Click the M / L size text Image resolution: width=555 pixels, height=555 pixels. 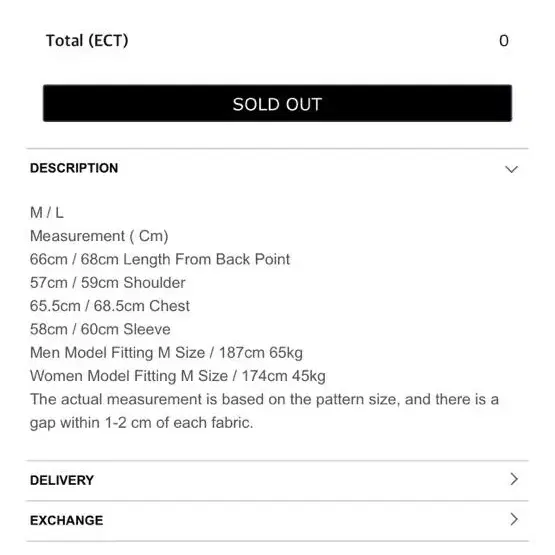tap(47, 213)
